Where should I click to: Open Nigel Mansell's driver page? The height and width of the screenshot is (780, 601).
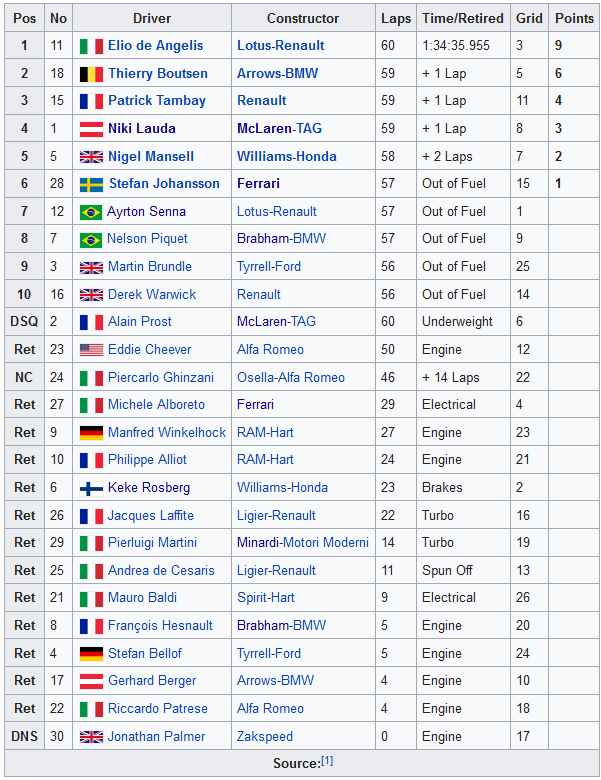click(x=151, y=156)
